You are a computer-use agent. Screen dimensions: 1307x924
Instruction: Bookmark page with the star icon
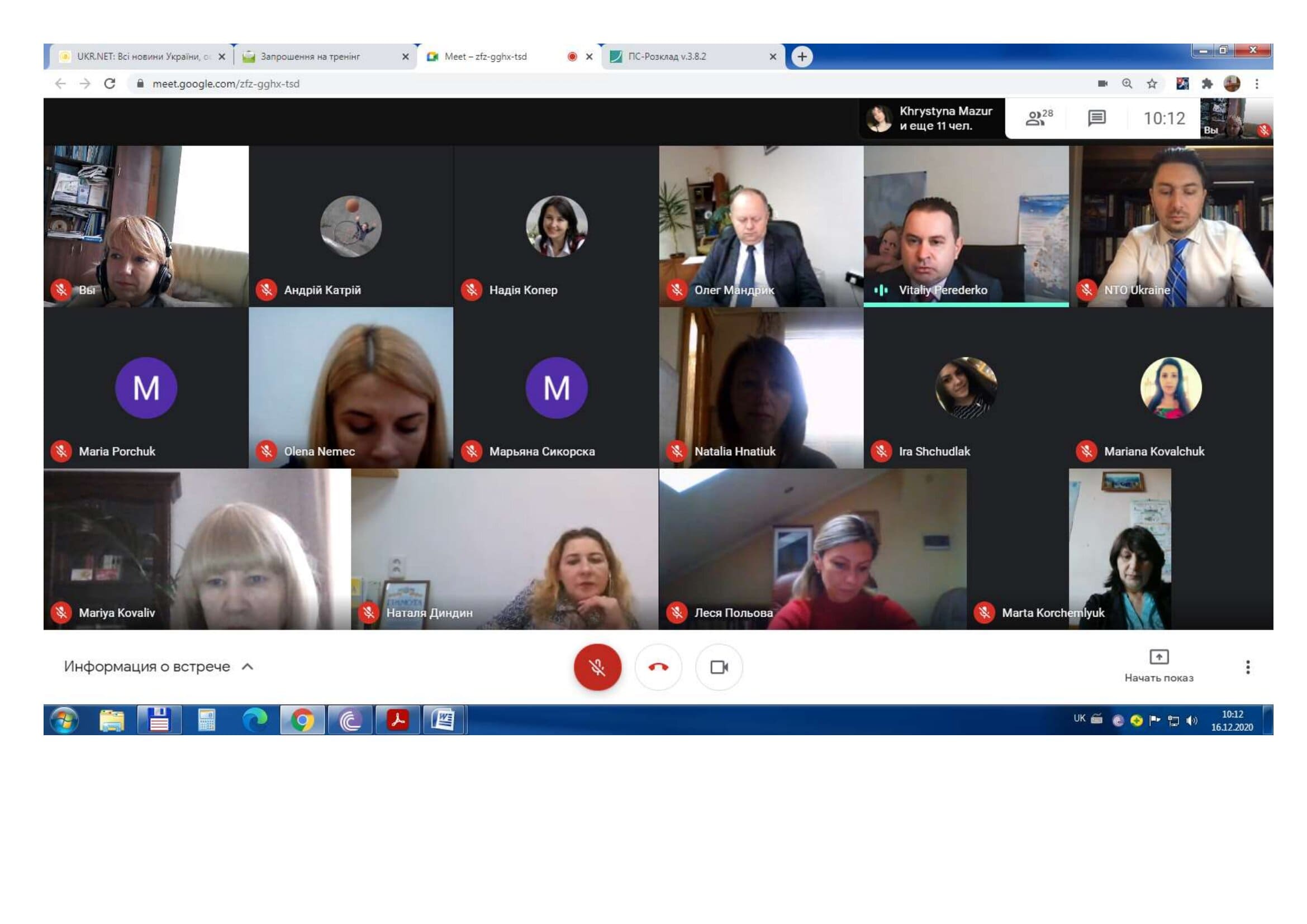point(1152,84)
